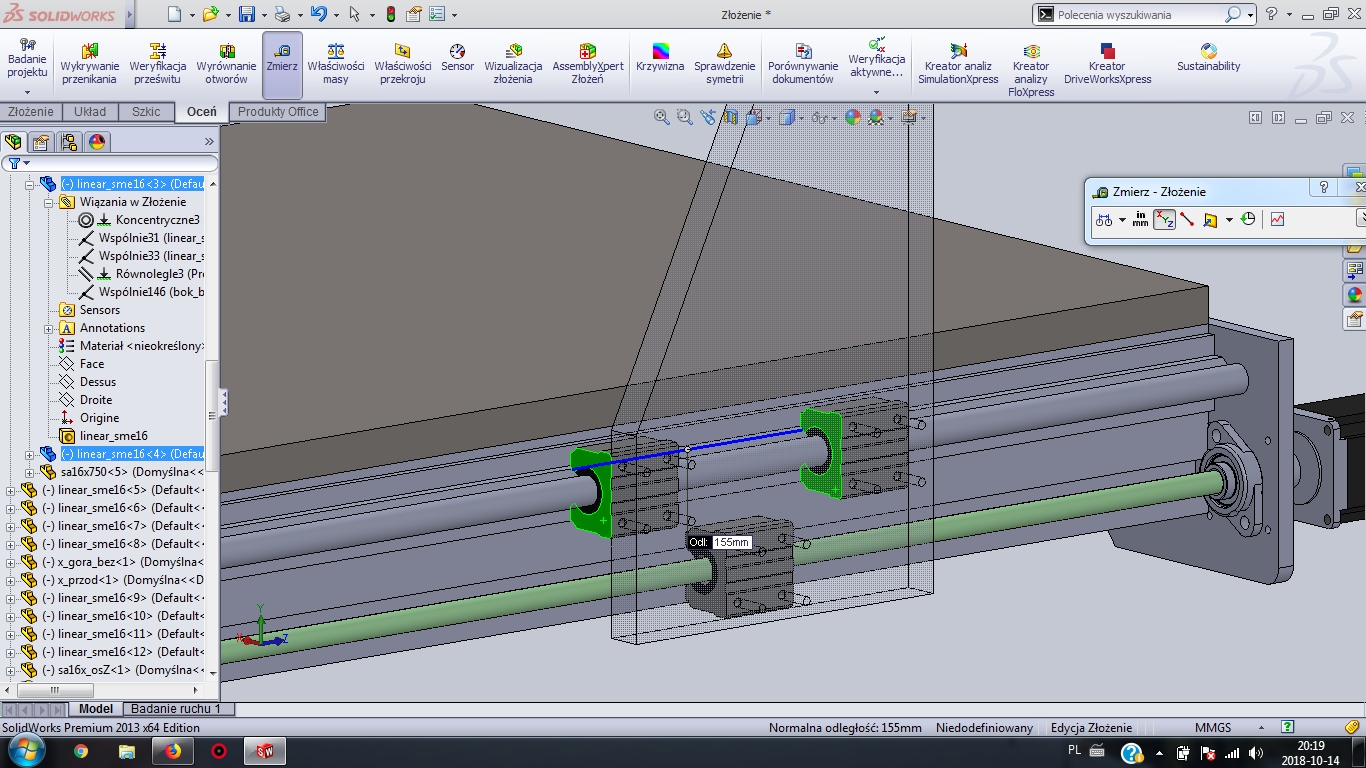Open Firefox from the Windows taskbar
Screen dimensions: 1366x768
172,750
